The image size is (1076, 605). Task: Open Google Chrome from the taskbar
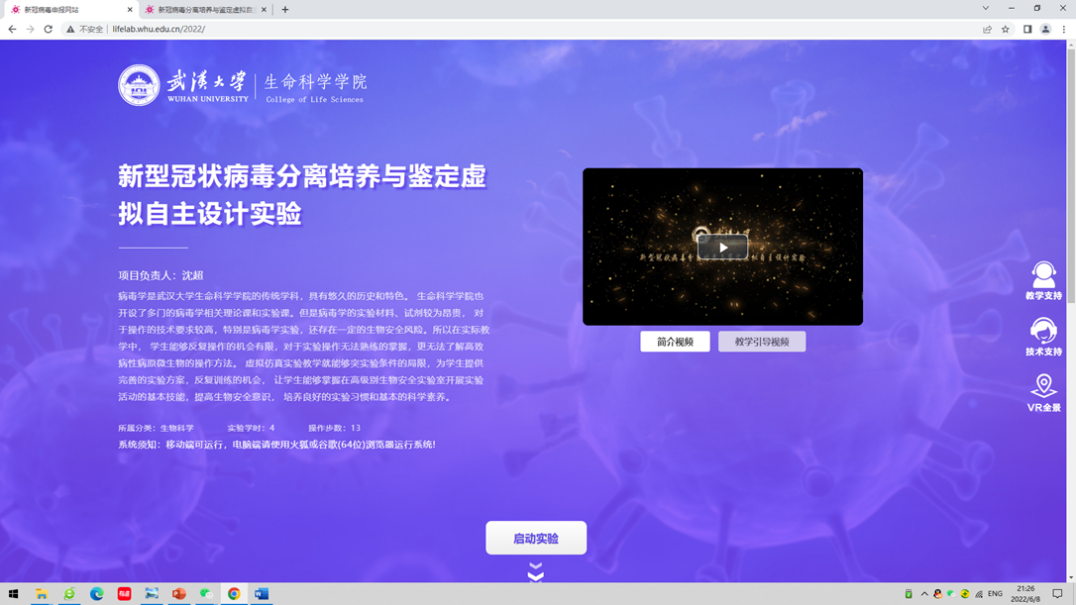point(234,593)
